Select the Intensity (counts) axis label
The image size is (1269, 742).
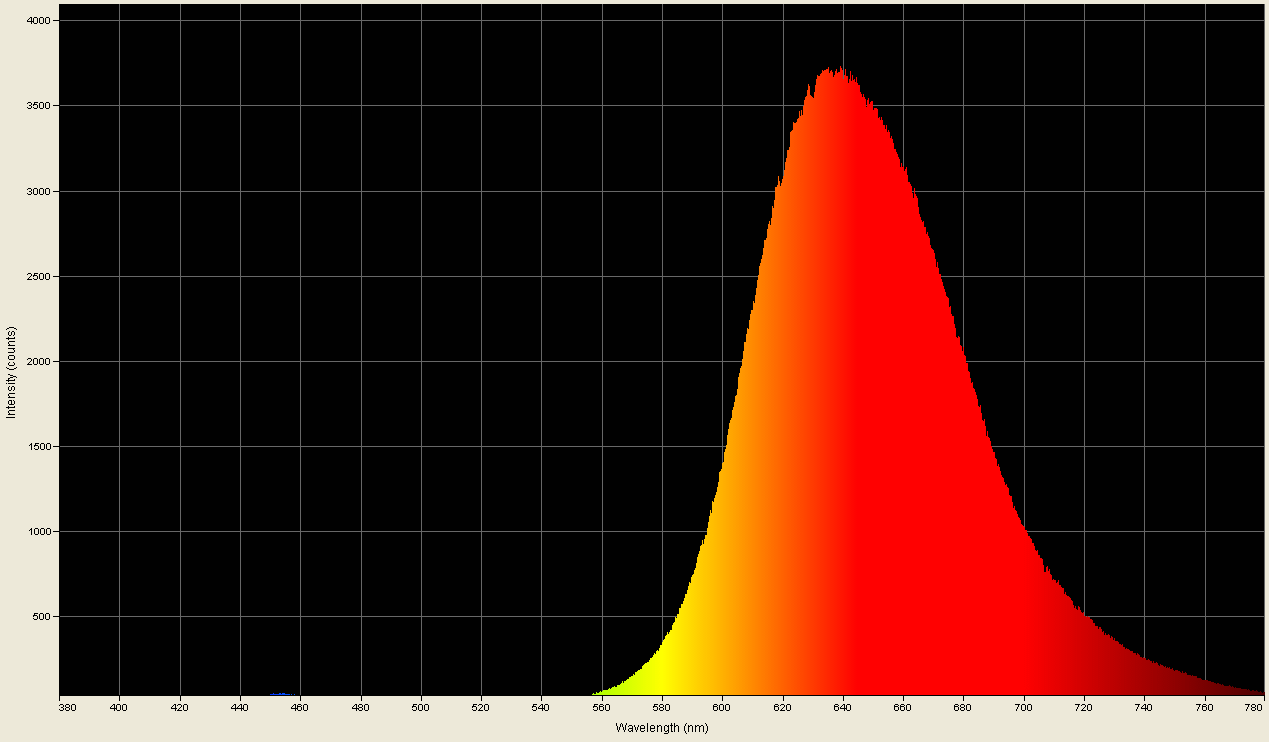tap(11, 368)
